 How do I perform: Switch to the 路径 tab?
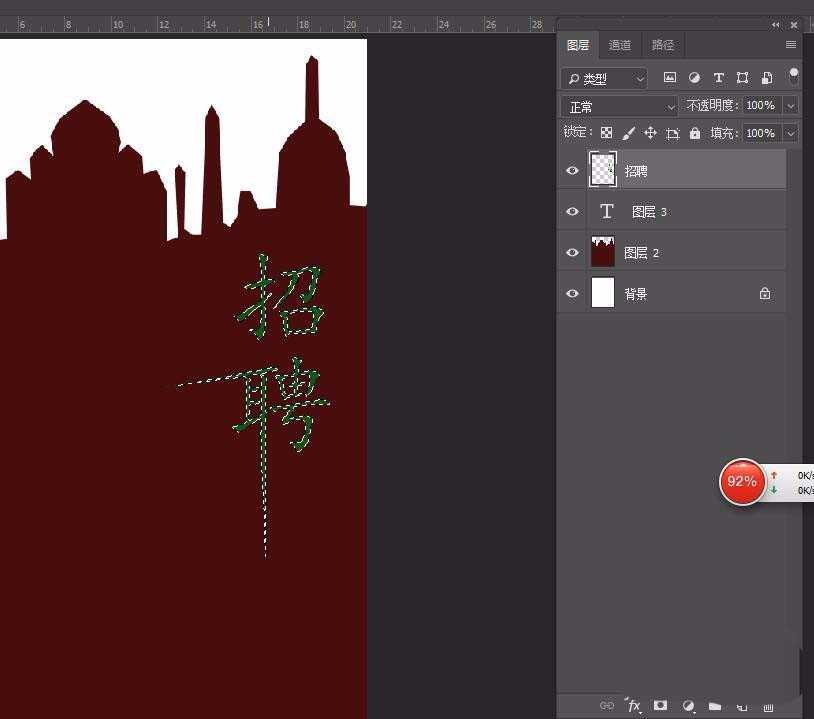click(662, 45)
